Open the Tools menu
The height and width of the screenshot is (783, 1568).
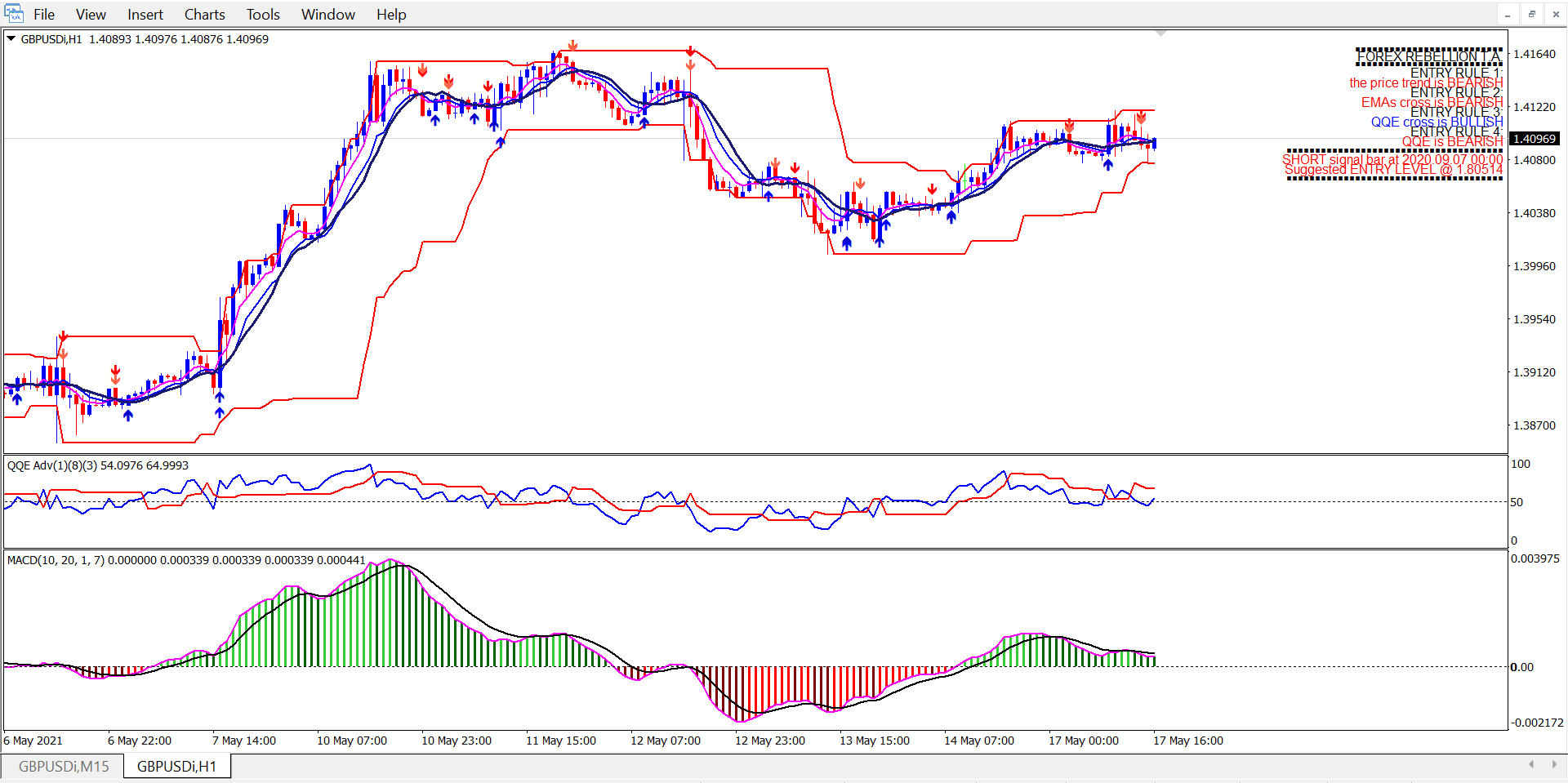tap(263, 14)
